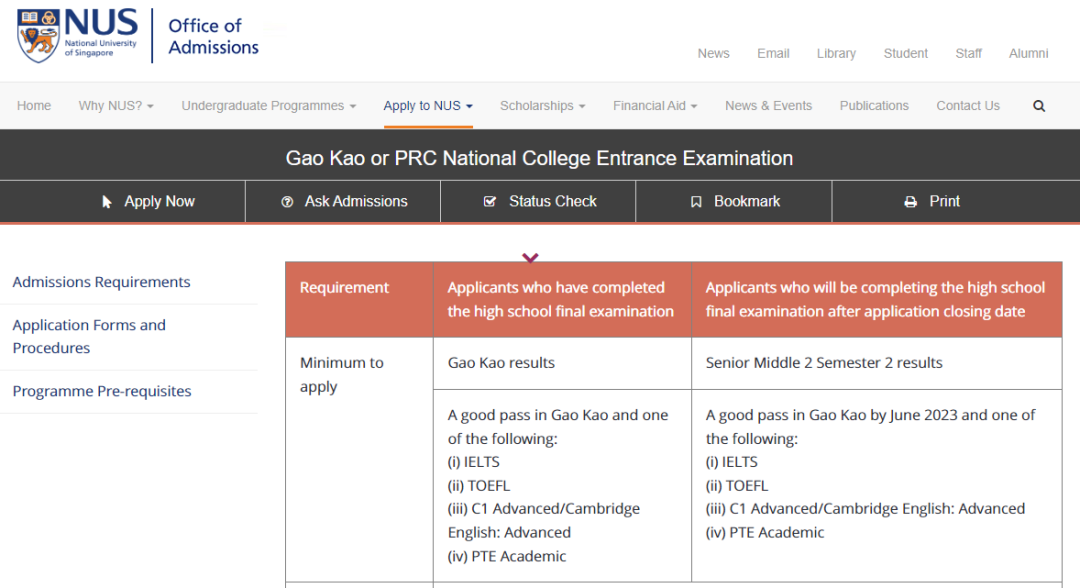Expand the Financial Aid dropdown
This screenshot has height=588, width=1080.
pyautogui.click(x=655, y=106)
